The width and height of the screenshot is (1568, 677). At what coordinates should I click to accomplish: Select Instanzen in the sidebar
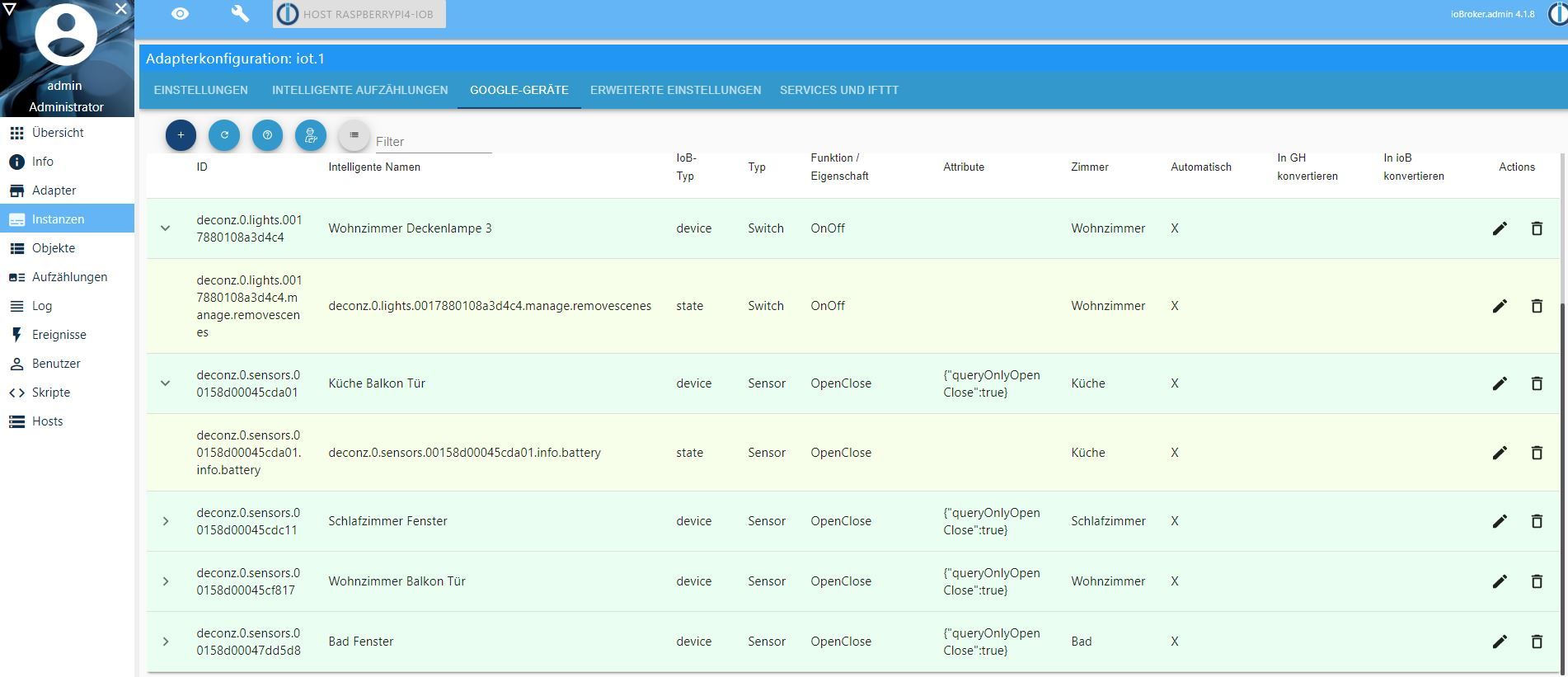[x=67, y=219]
